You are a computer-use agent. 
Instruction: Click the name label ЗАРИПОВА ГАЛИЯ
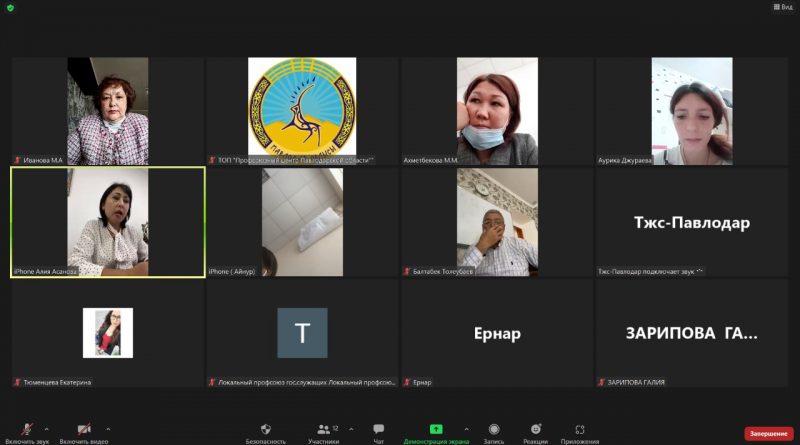tap(636, 382)
